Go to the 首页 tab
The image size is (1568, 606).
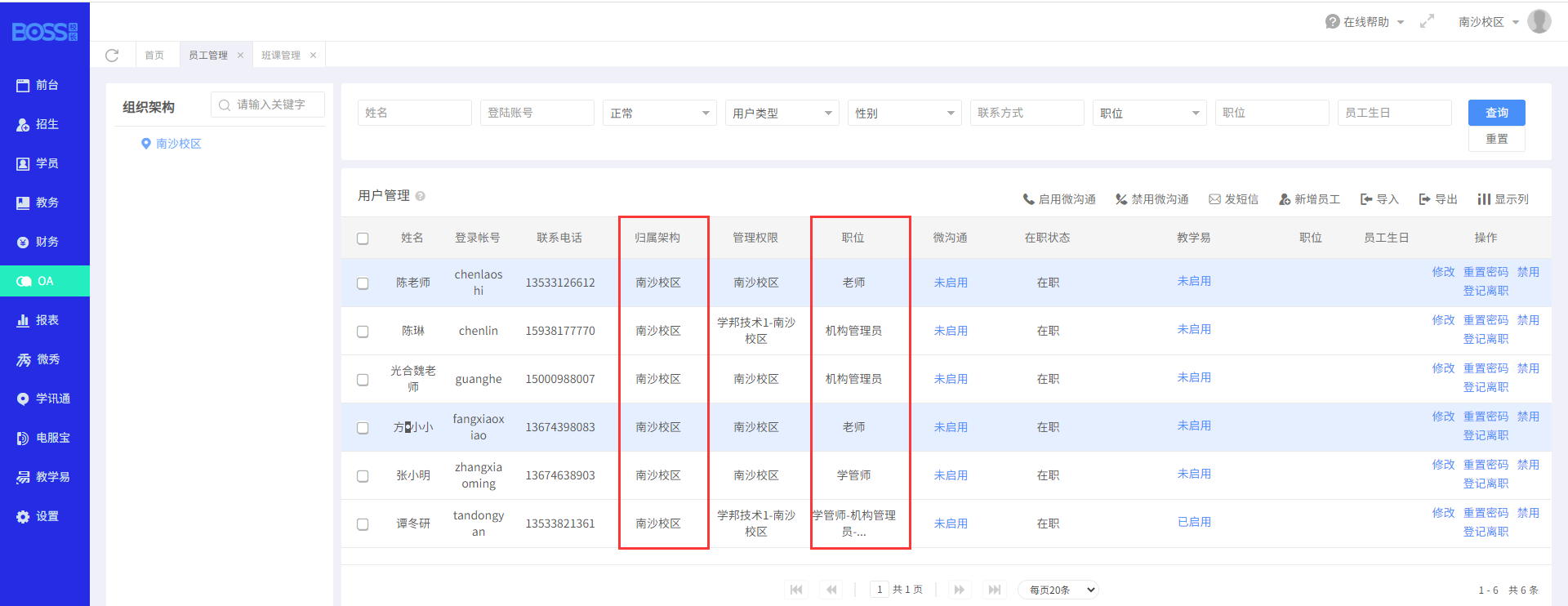coord(154,56)
